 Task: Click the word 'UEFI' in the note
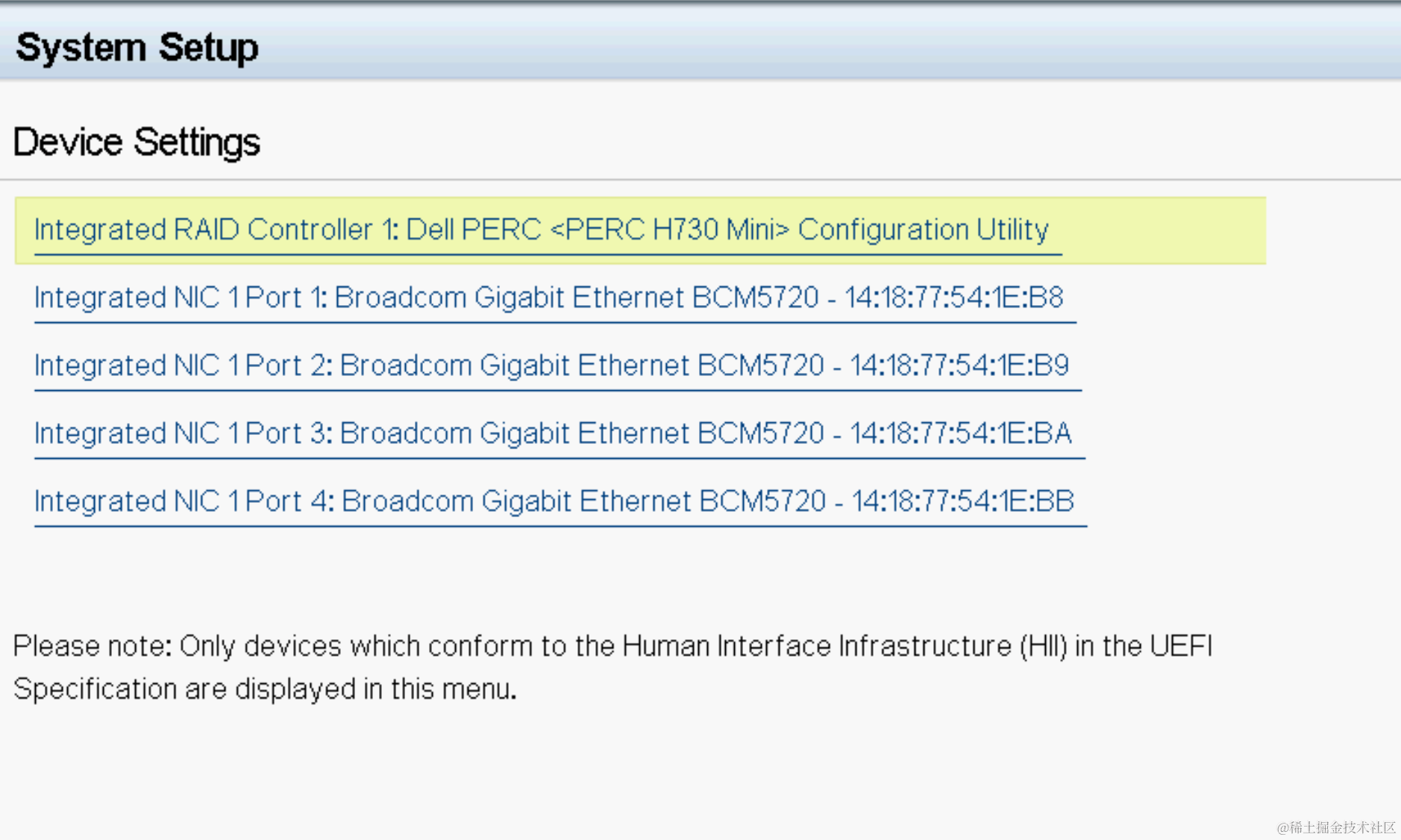[x=1181, y=646]
